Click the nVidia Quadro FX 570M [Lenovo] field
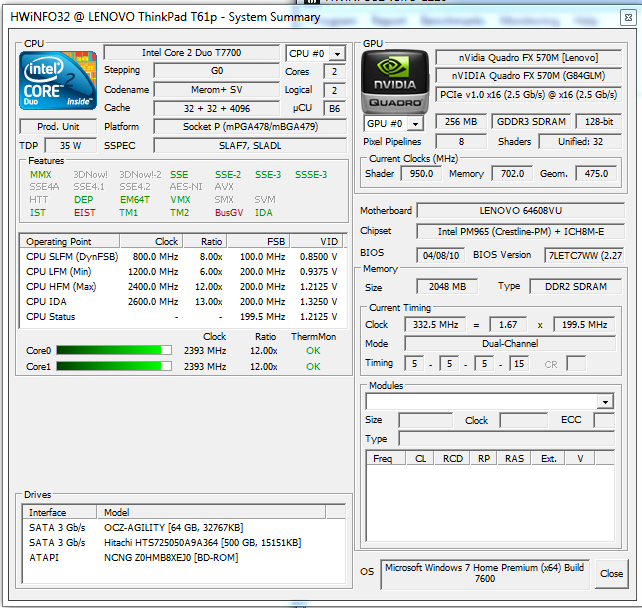The width and height of the screenshot is (642, 608). click(529, 58)
